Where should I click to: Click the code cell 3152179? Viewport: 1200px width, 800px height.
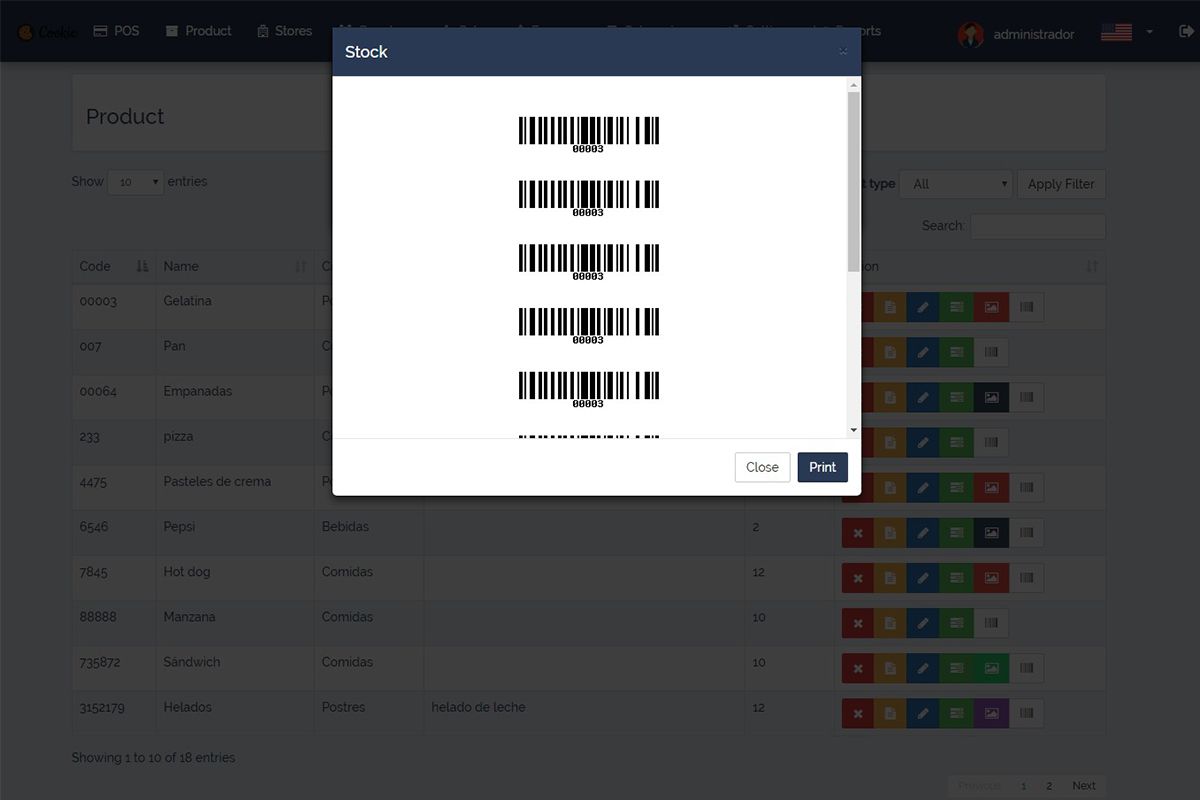114,713
